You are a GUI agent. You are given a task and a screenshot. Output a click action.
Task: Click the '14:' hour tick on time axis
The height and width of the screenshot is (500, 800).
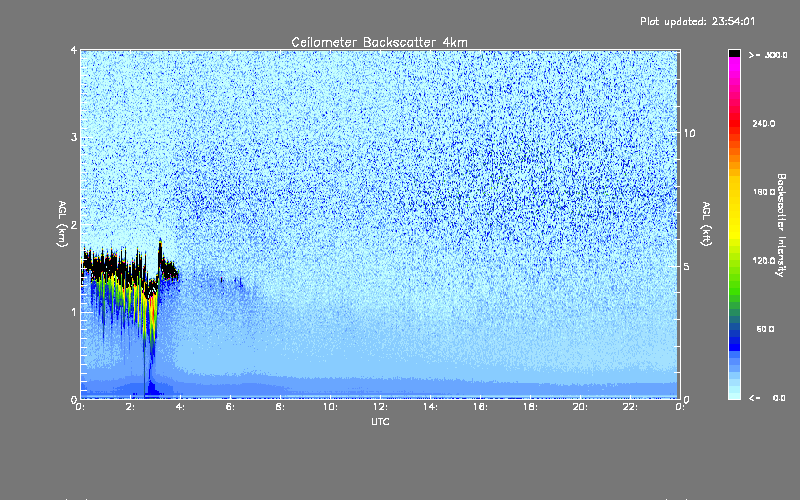tap(430, 407)
